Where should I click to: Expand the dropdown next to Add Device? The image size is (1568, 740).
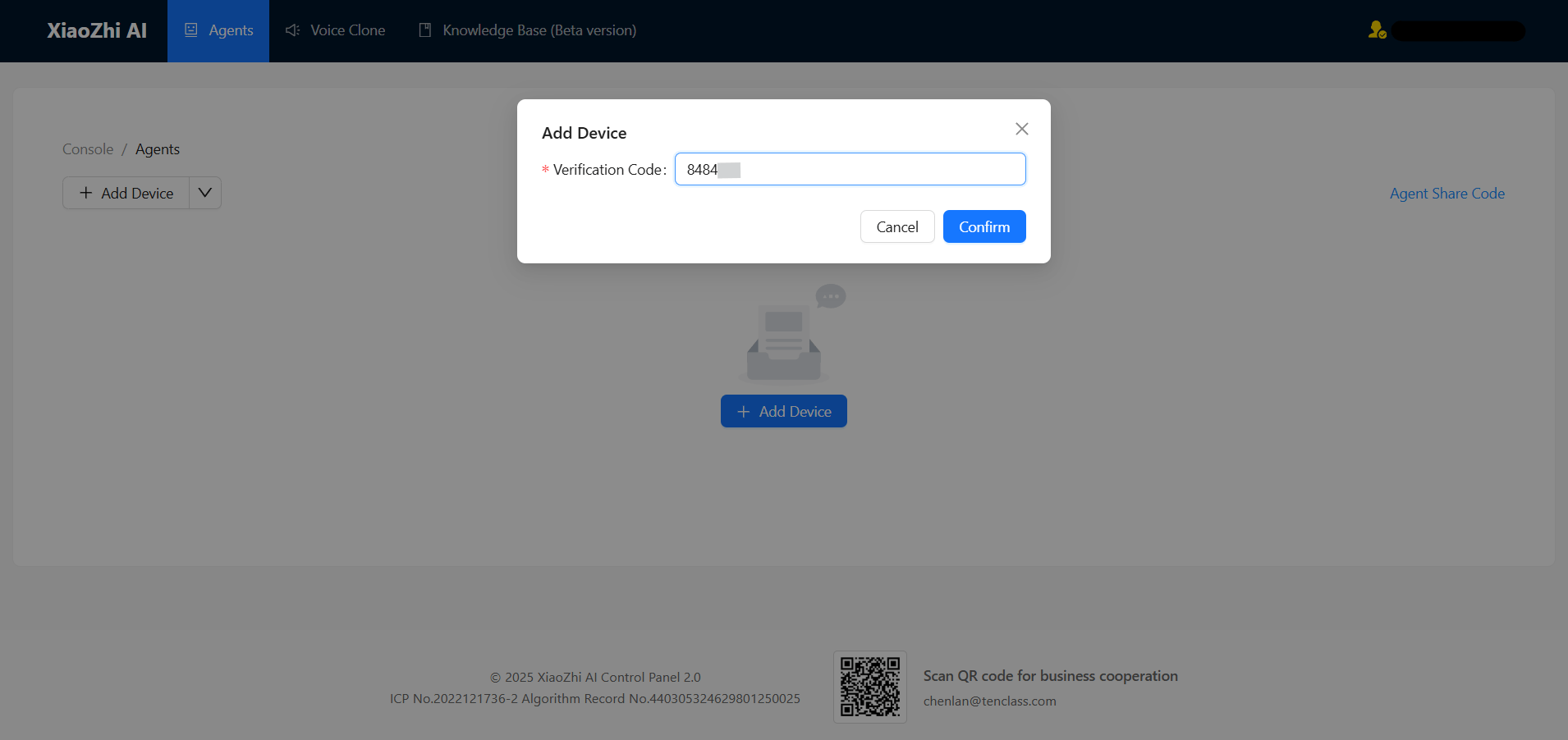pos(204,193)
